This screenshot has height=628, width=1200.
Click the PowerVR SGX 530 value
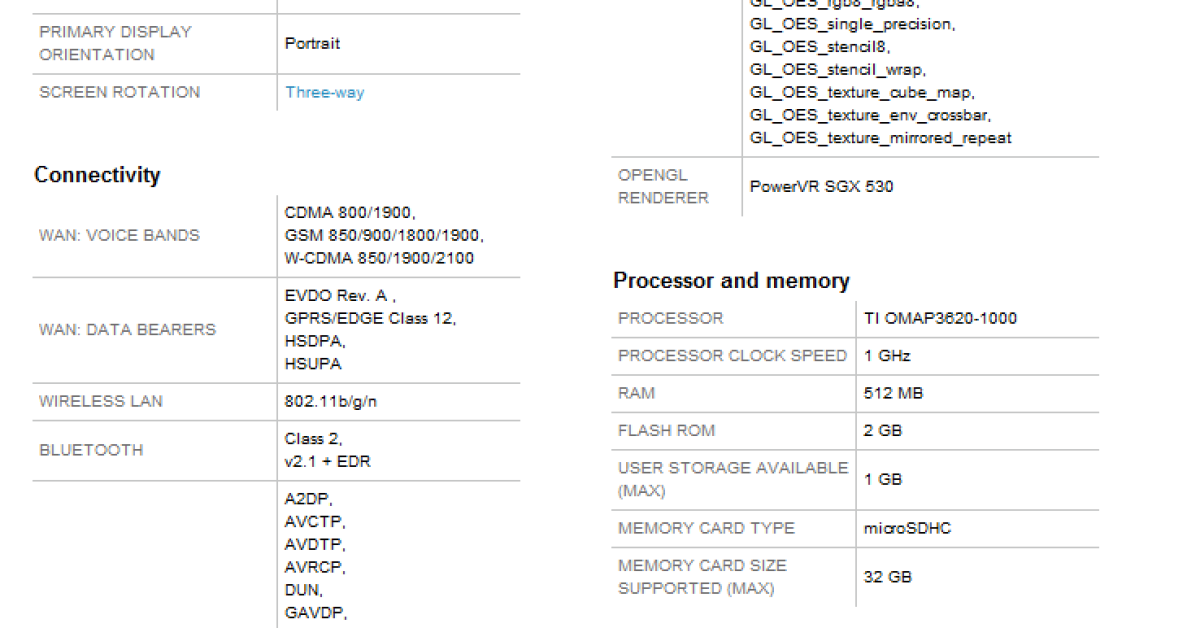[x=822, y=186]
